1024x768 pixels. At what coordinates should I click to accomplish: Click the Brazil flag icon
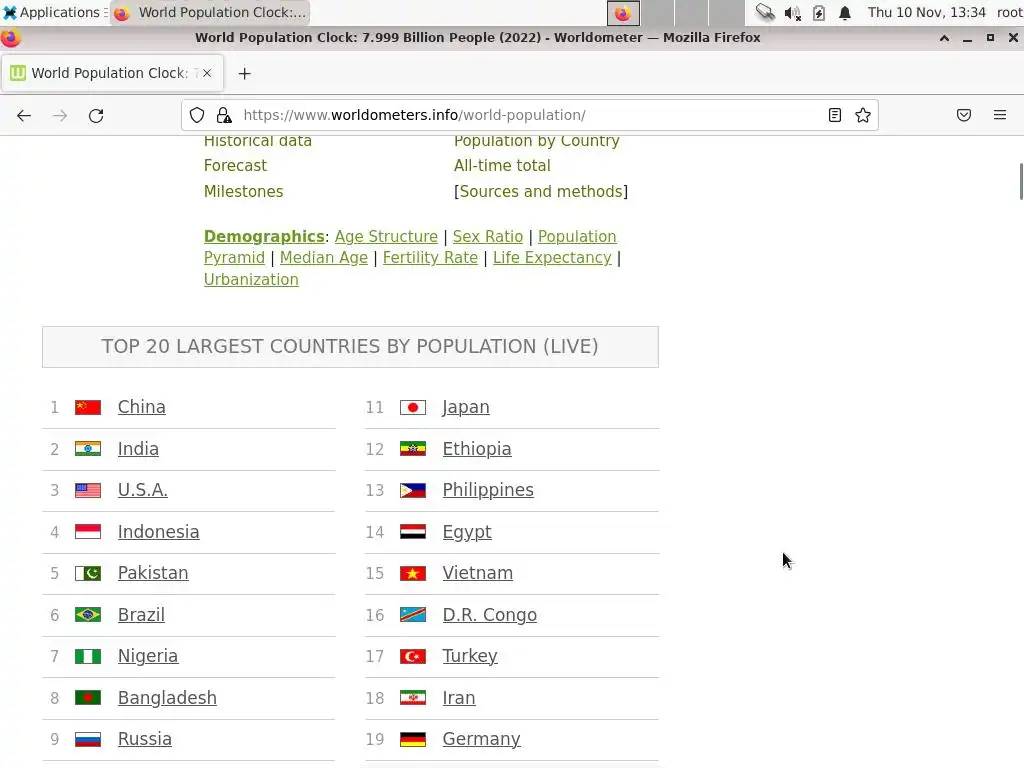[x=88, y=615]
